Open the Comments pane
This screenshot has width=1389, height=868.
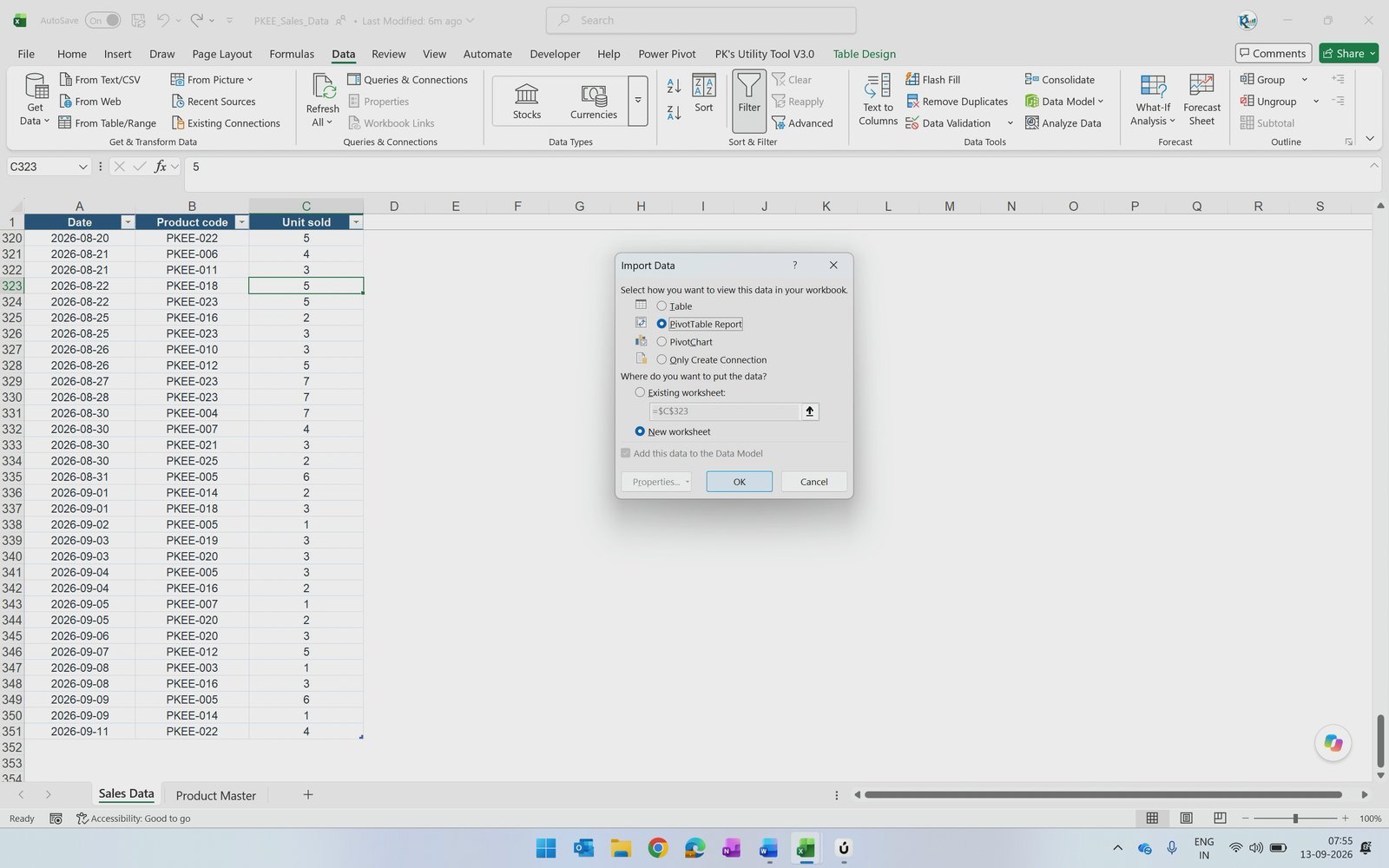pos(1273,53)
